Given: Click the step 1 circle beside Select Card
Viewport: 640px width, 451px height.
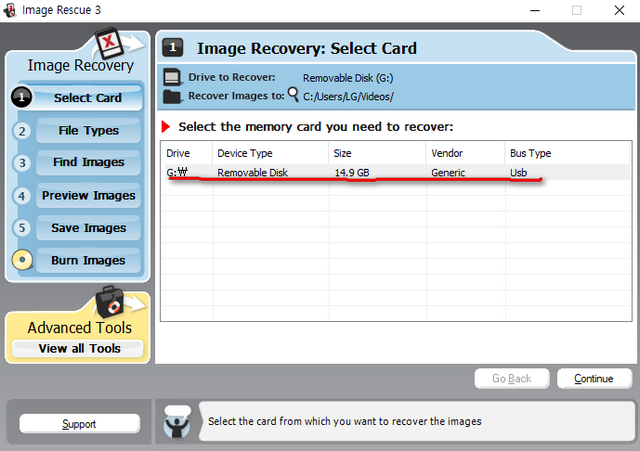Looking at the screenshot, I should [22, 97].
